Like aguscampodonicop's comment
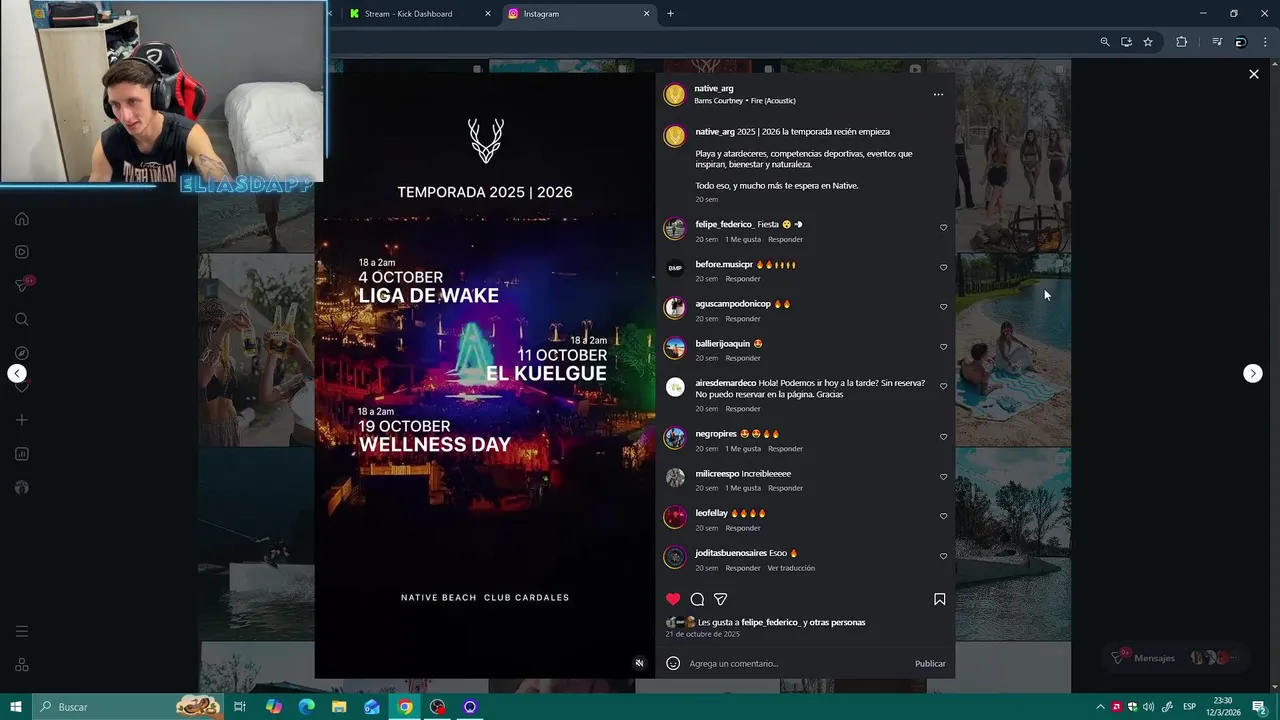Image resolution: width=1280 pixels, height=720 pixels. 943,307
